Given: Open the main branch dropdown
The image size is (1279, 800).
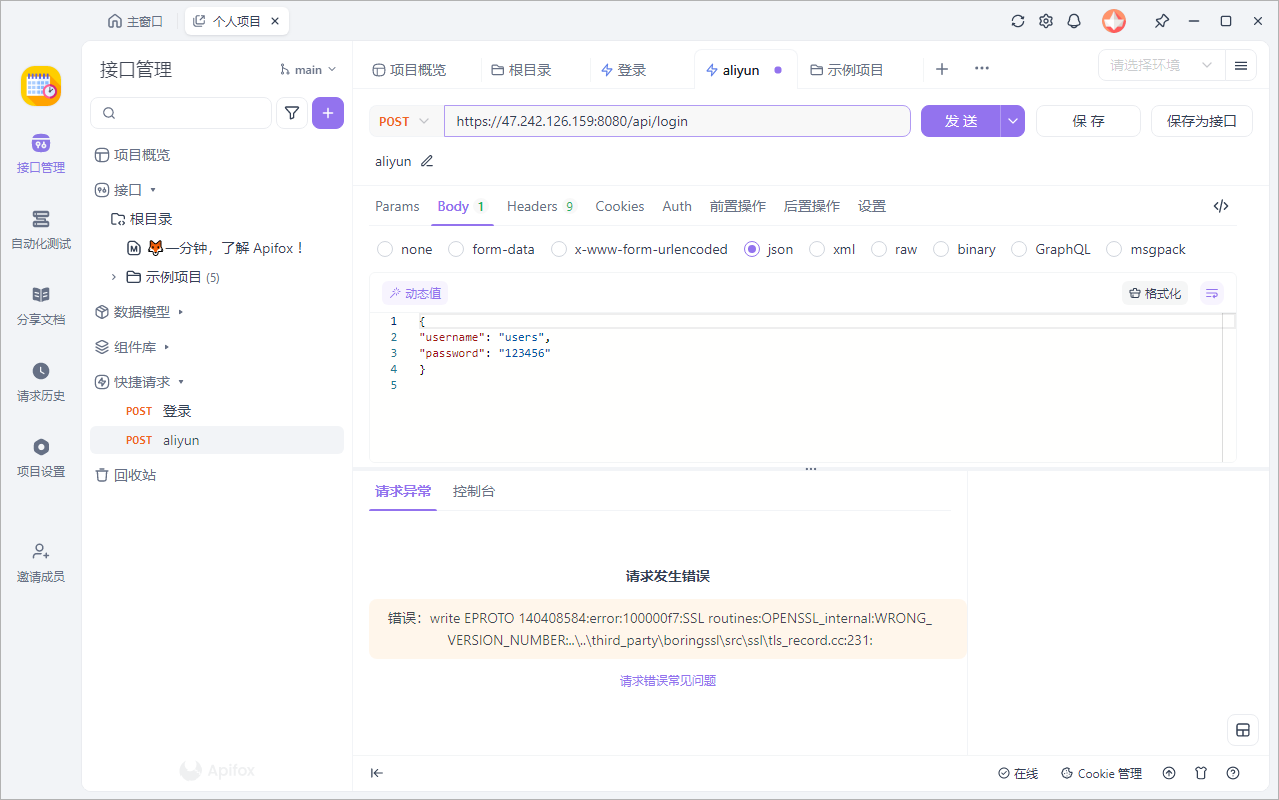Looking at the screenshot, I should [x=308, y=70].
